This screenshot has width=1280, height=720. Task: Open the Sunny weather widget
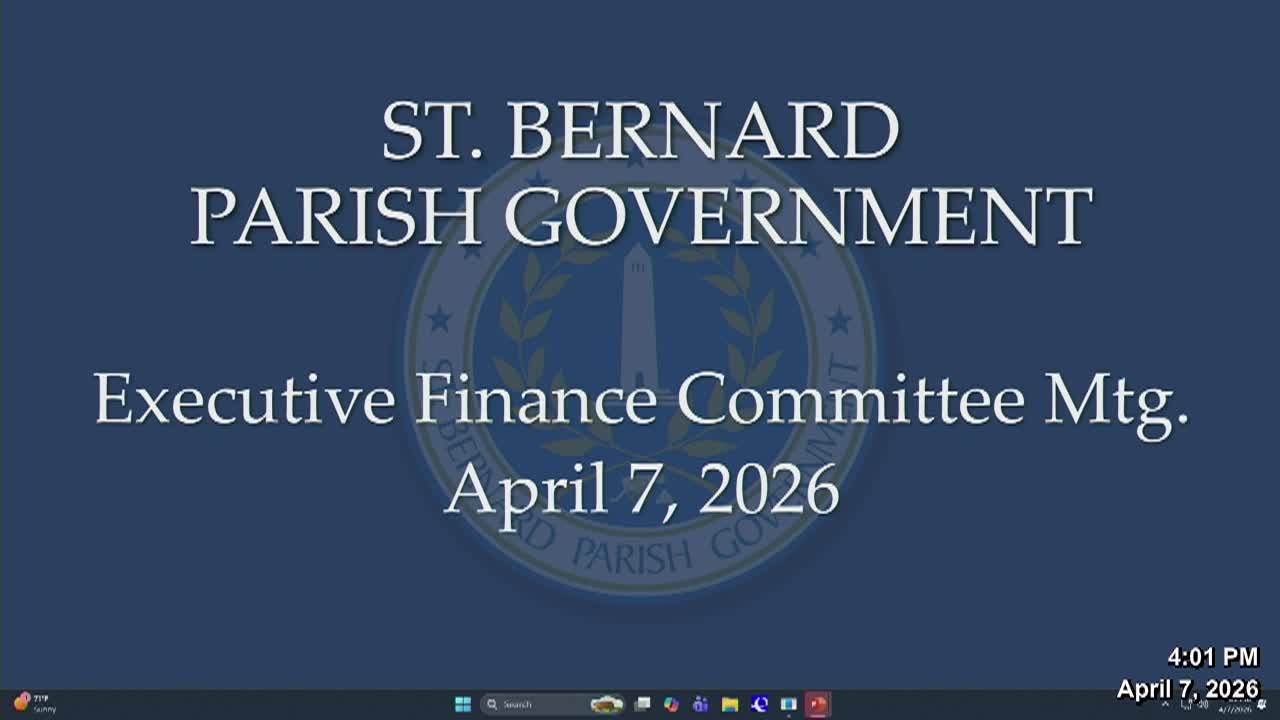35,703
